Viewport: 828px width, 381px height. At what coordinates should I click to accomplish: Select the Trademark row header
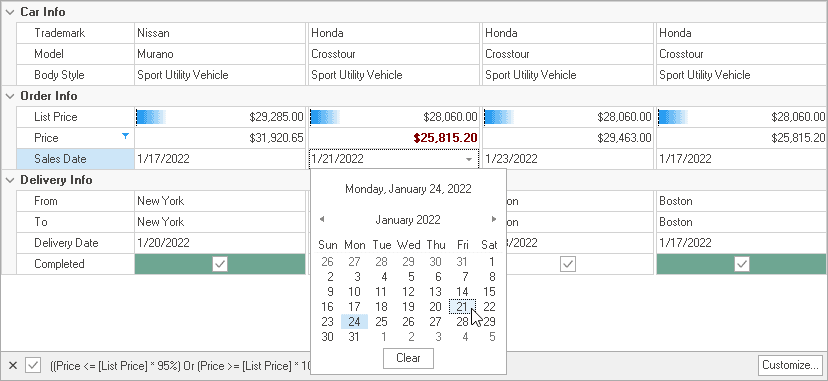pos(76,33)
